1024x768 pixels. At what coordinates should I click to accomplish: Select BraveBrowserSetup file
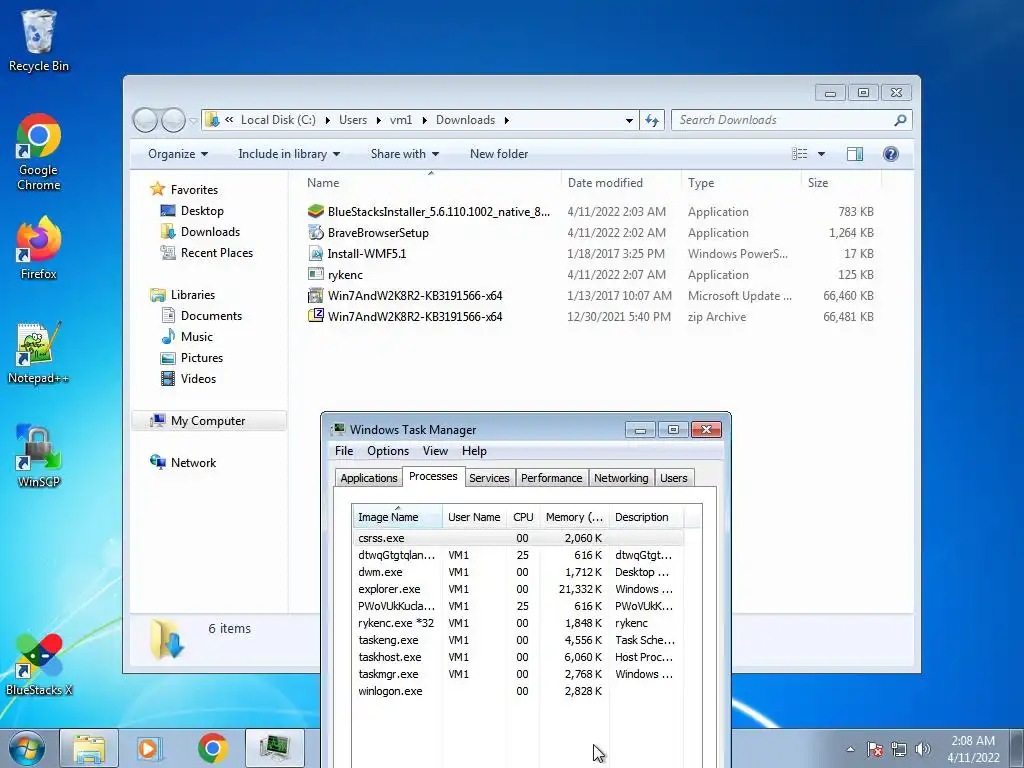point(591,232)
